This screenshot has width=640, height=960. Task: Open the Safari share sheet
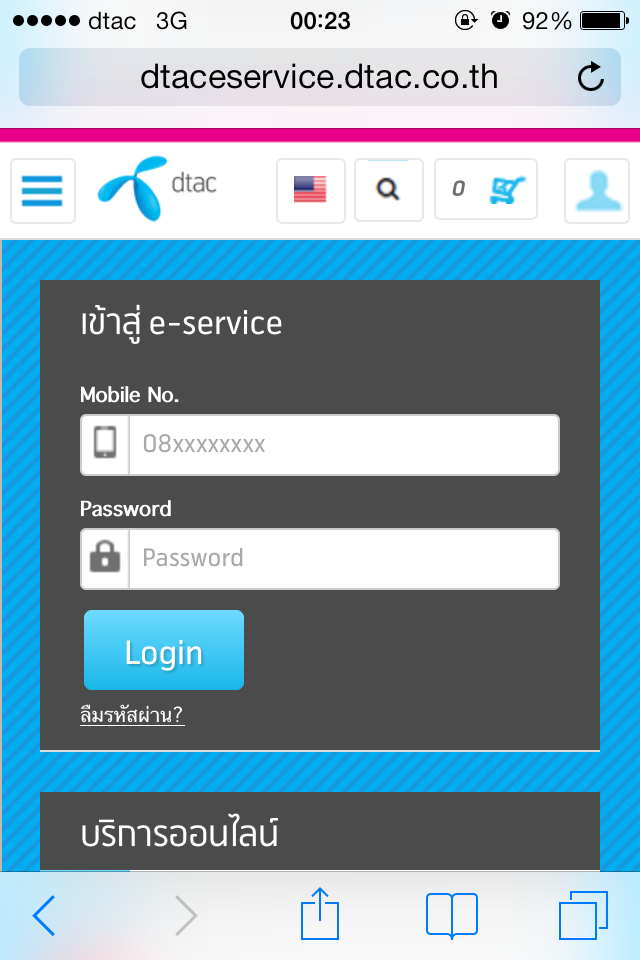click(320, 913)
